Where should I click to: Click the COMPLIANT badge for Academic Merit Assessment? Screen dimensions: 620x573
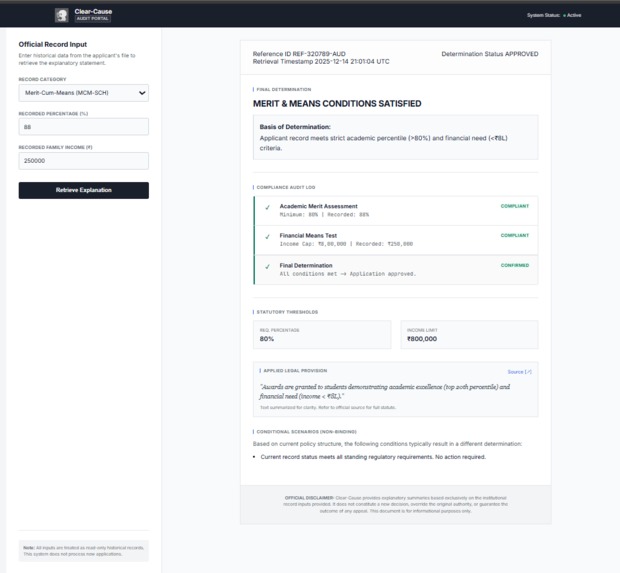click(514, 206)
